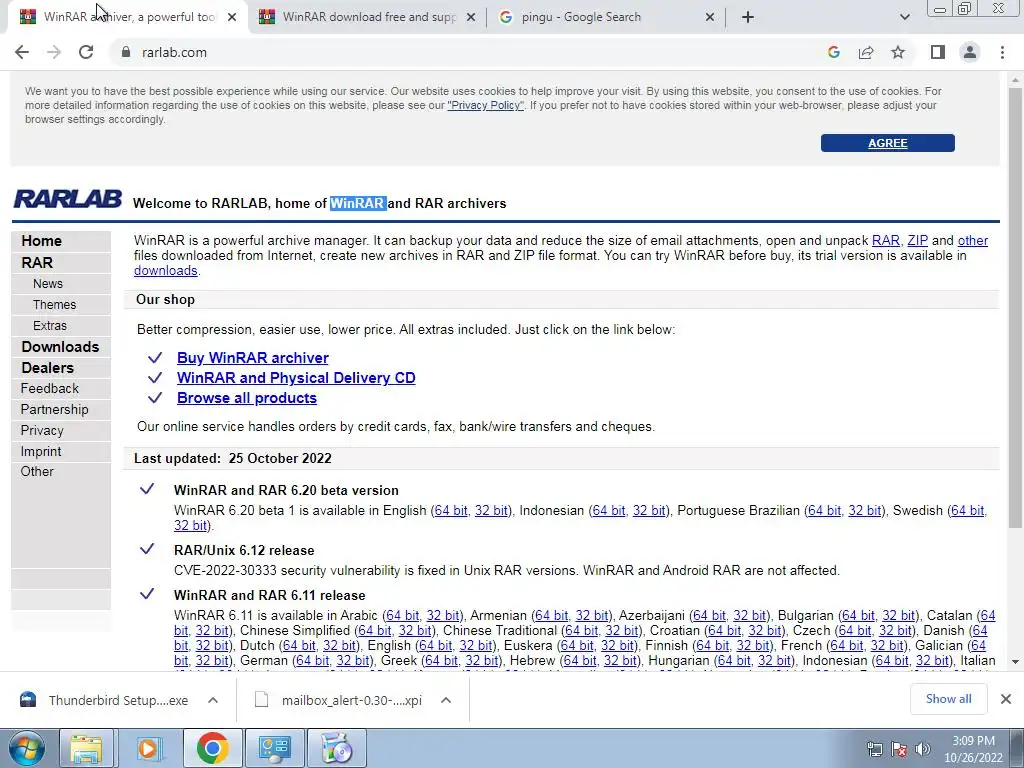
Task: Go to Downloads in the sidebar
Action: [60, 347]
